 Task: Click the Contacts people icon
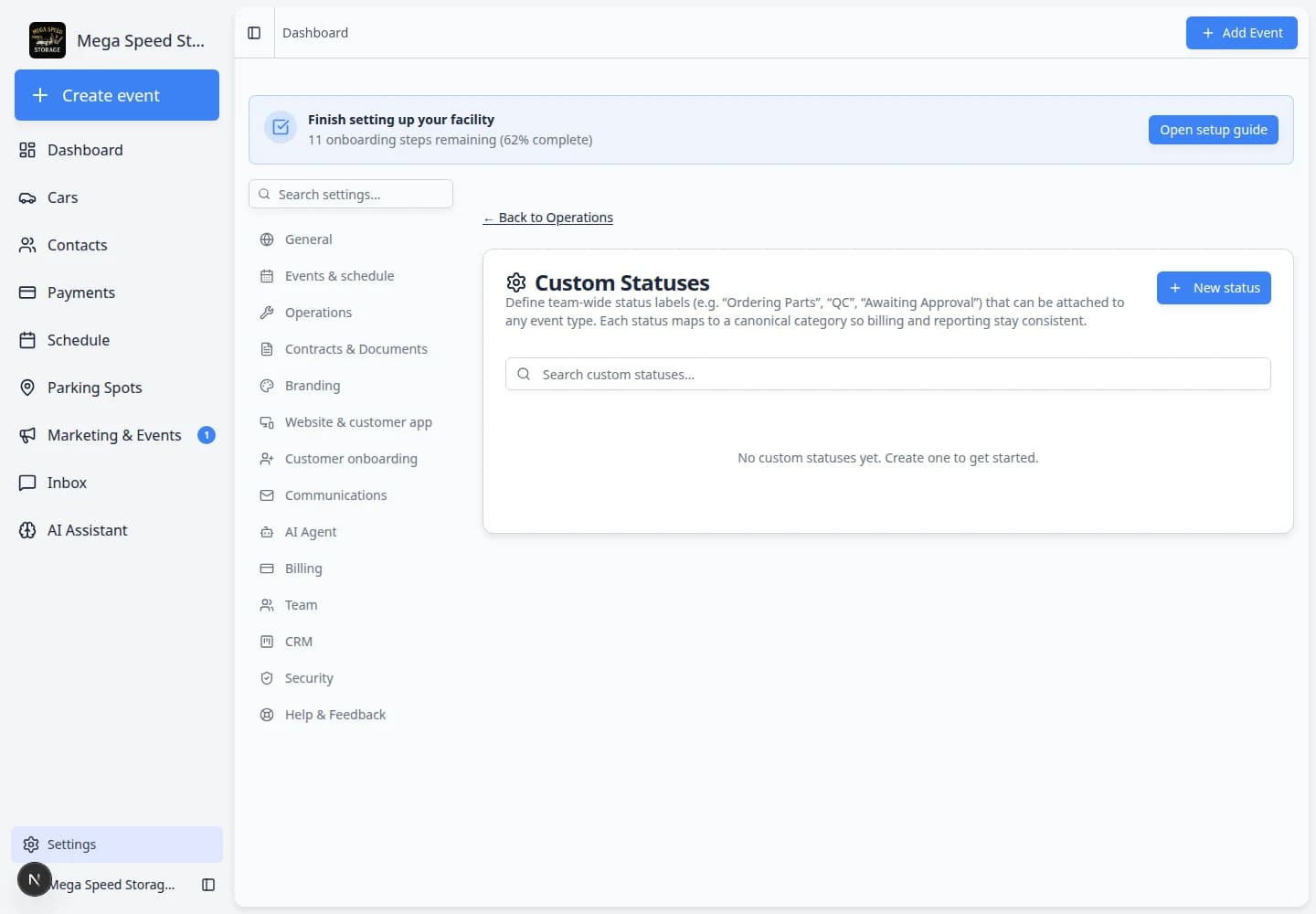27,245
